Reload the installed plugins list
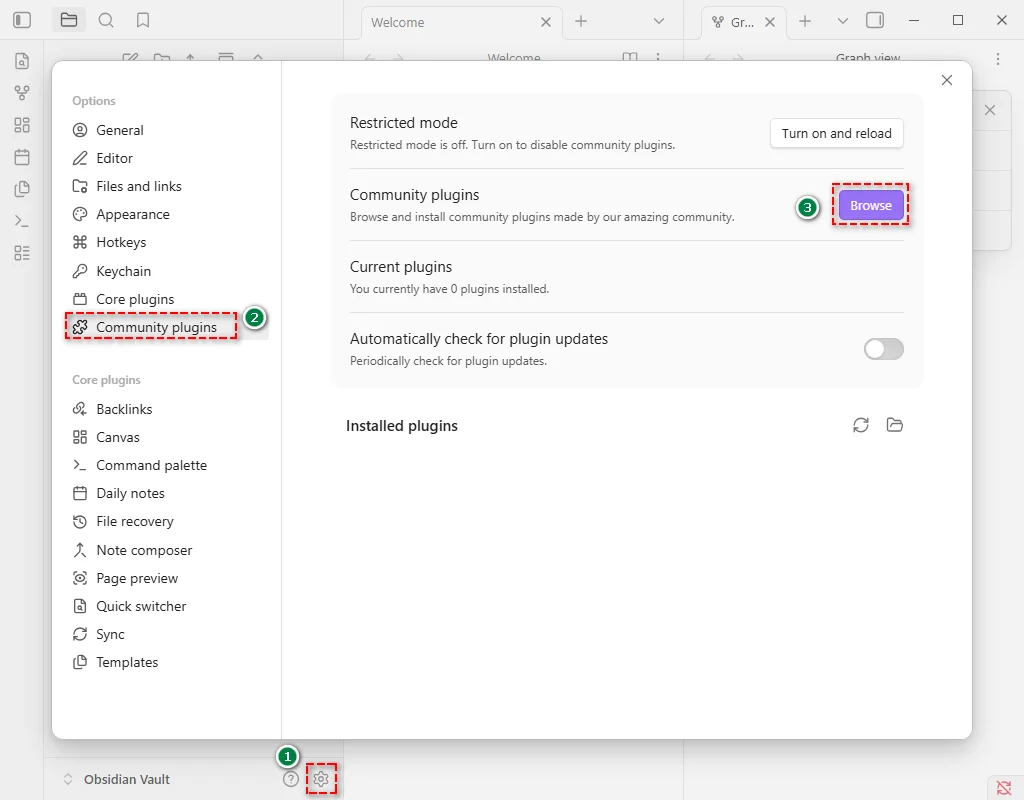 (861, 425)
